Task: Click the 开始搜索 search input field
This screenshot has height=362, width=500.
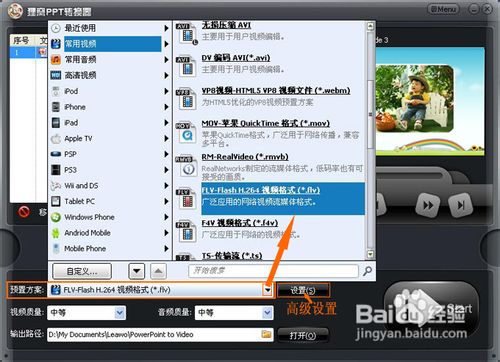Action: pyautogui.click(x=273, y=271)
